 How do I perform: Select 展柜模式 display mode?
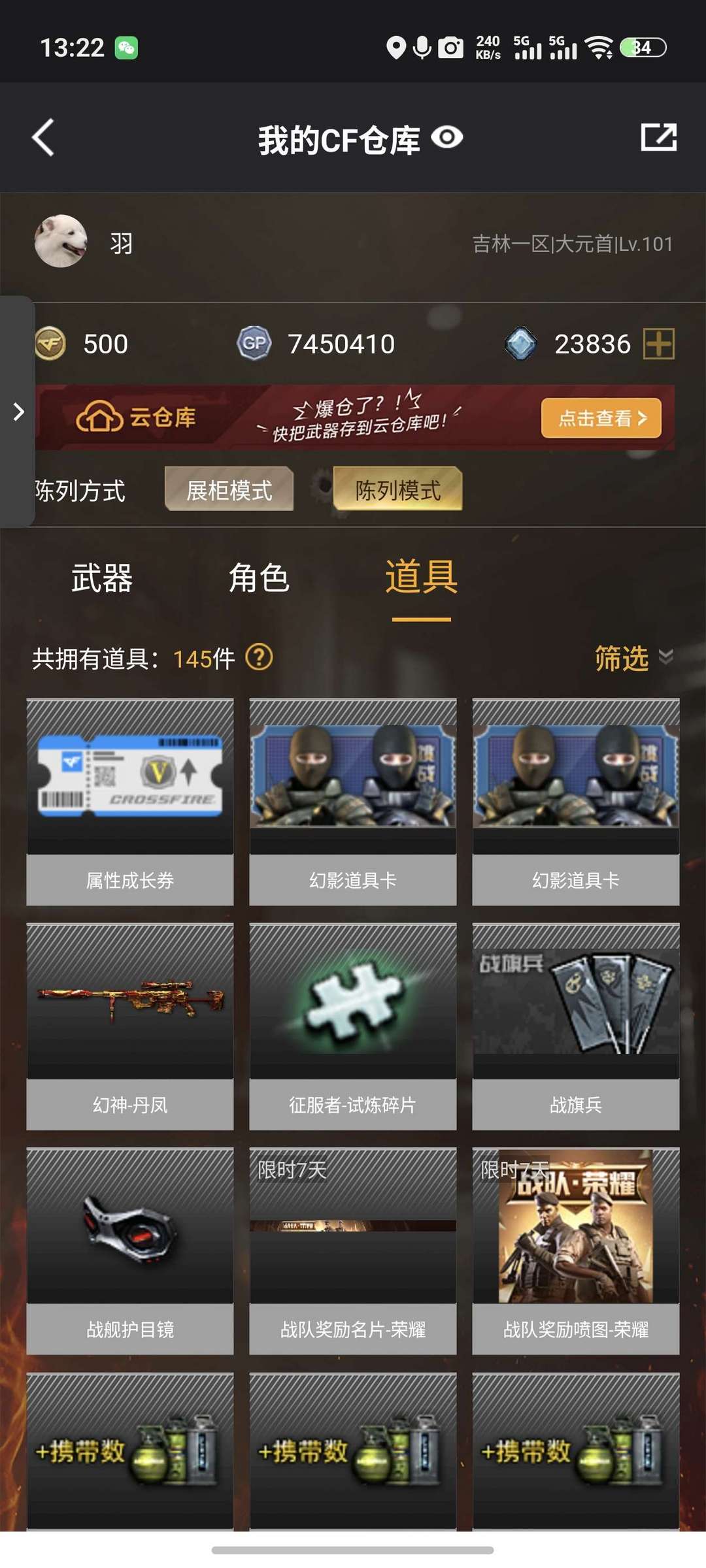(229, 489)
